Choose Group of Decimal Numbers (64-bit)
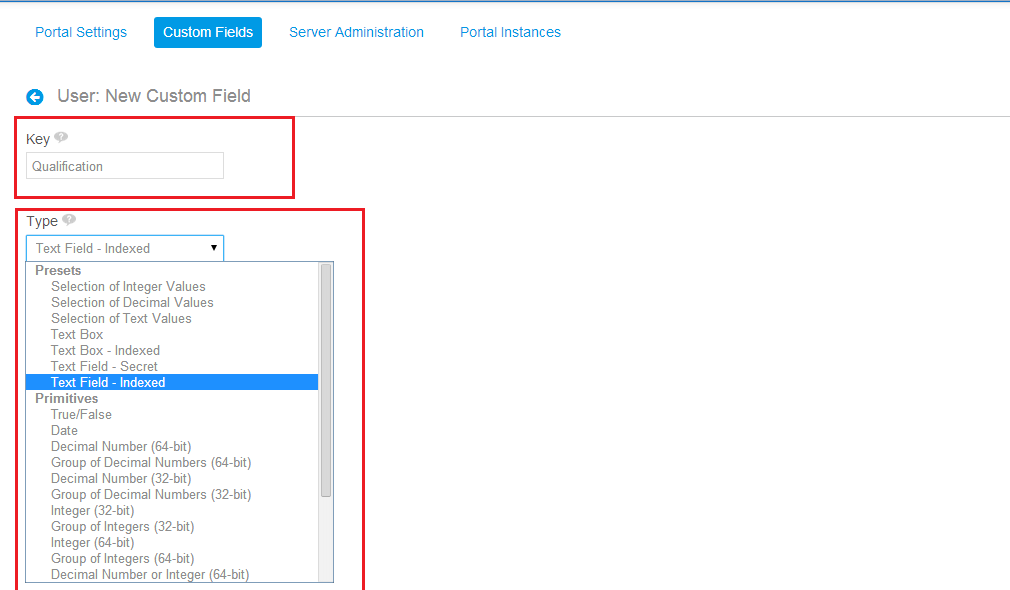The height and width of the screenshot is (590, 1010). coord(172,462)
